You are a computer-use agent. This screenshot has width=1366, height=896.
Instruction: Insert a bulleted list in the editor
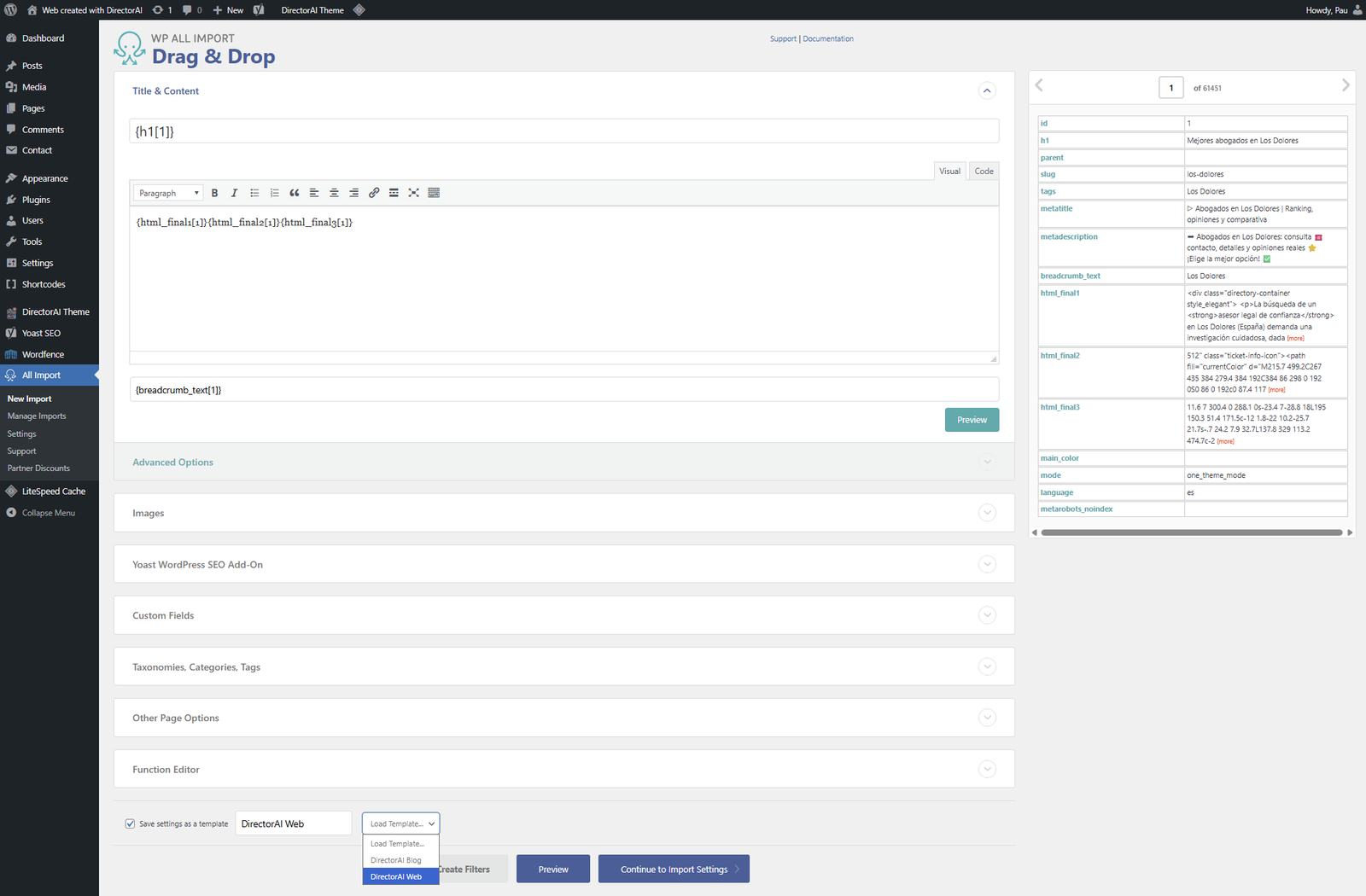[x=254, y=192]
